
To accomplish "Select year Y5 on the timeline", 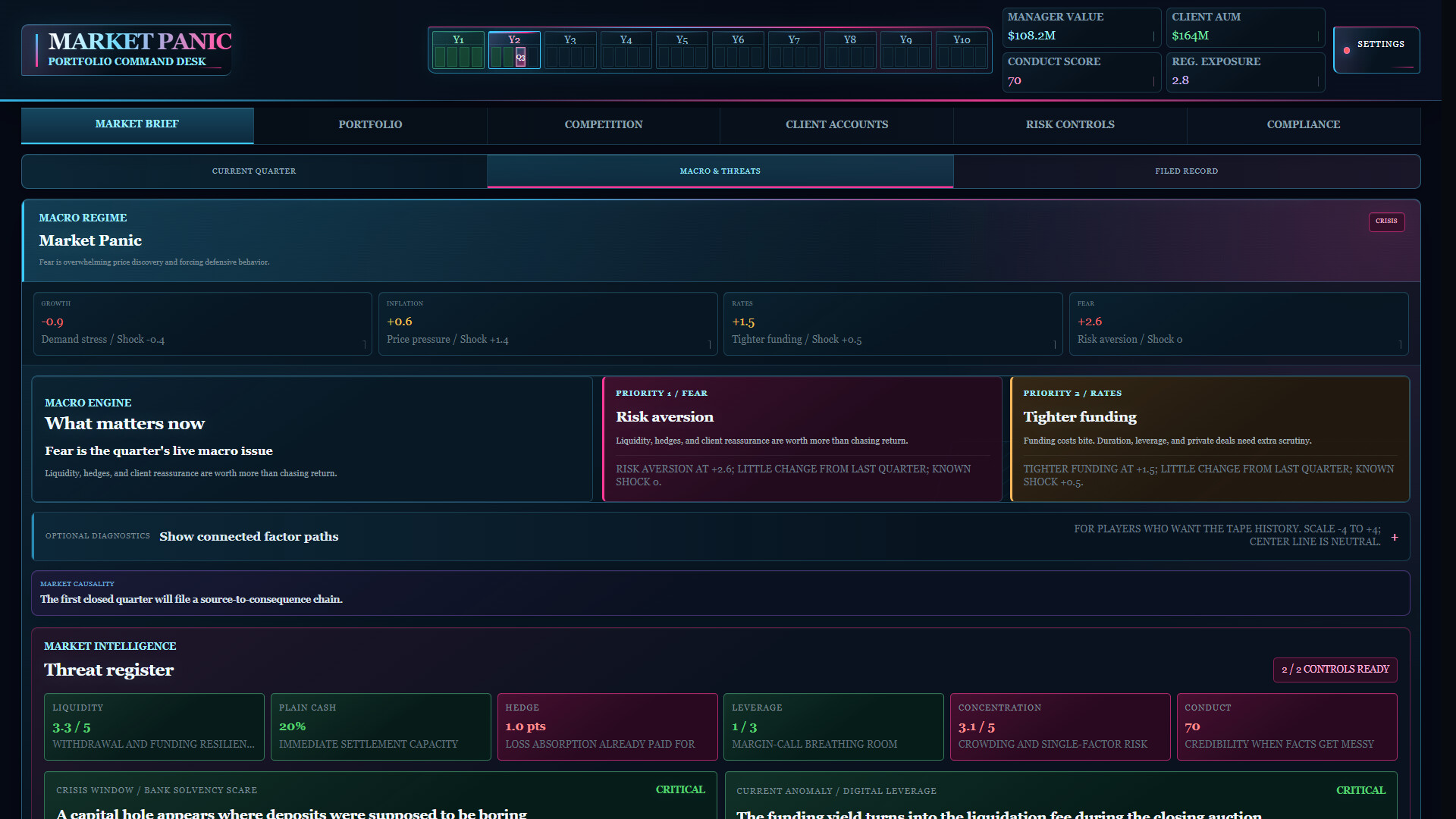I will (682, 50).
